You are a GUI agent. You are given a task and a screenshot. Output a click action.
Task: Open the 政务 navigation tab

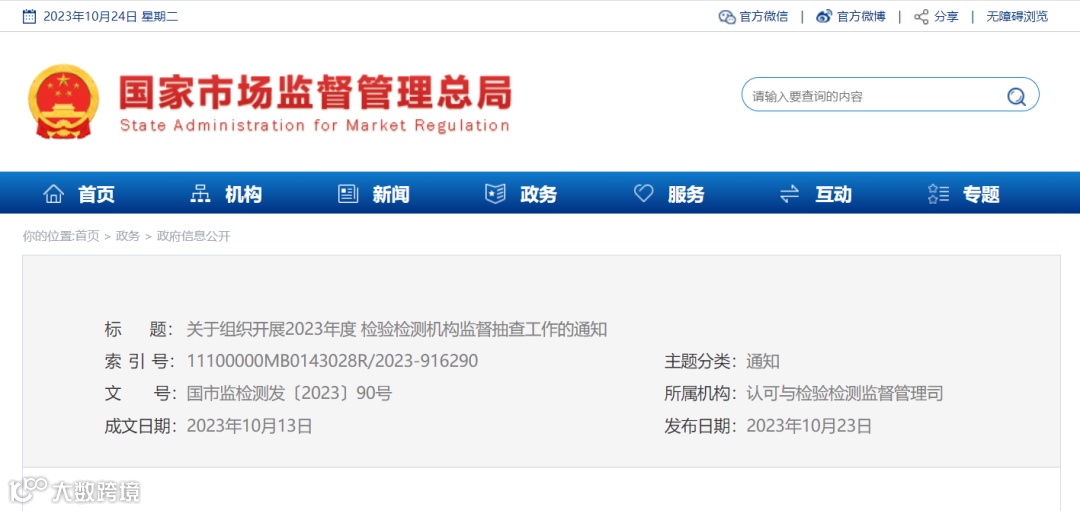click(x=539, y=195)
